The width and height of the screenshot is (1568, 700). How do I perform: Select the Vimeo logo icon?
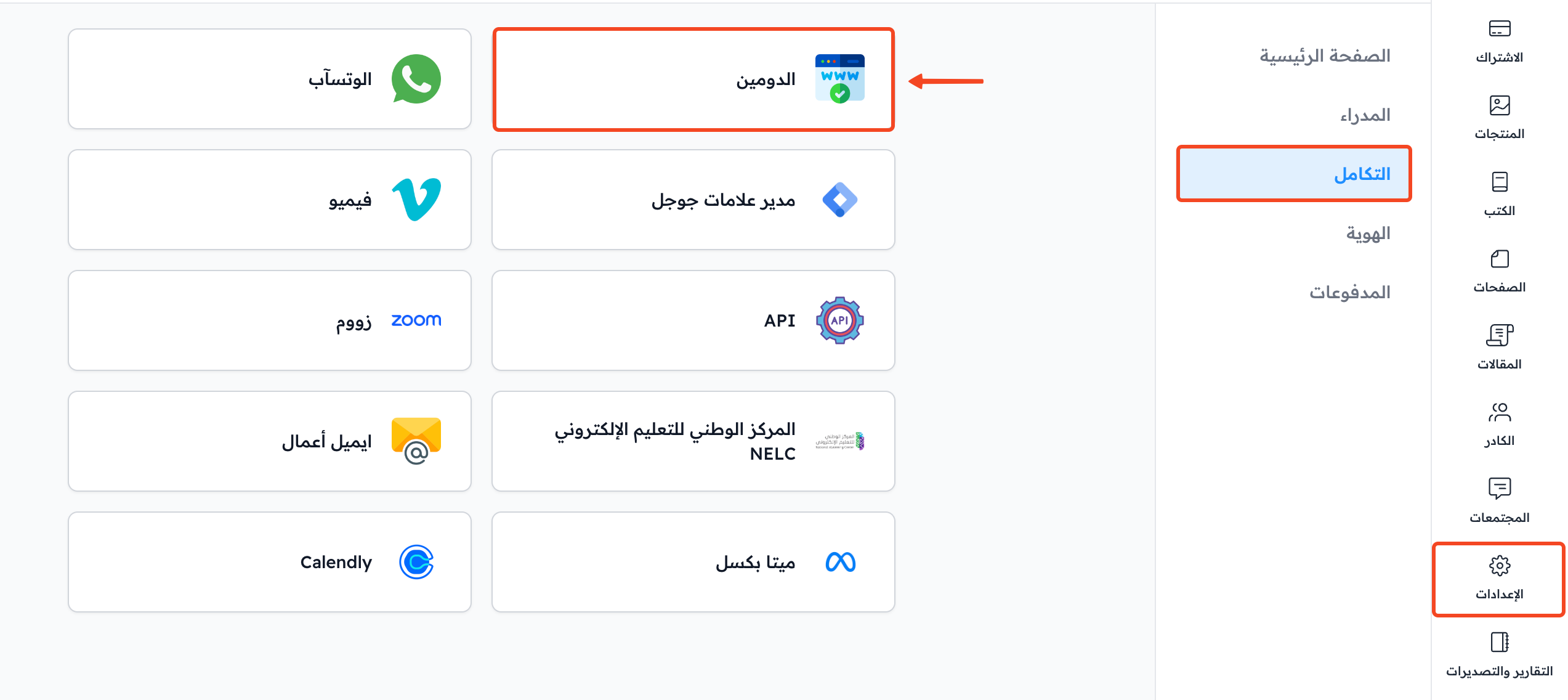coord(416,200)
